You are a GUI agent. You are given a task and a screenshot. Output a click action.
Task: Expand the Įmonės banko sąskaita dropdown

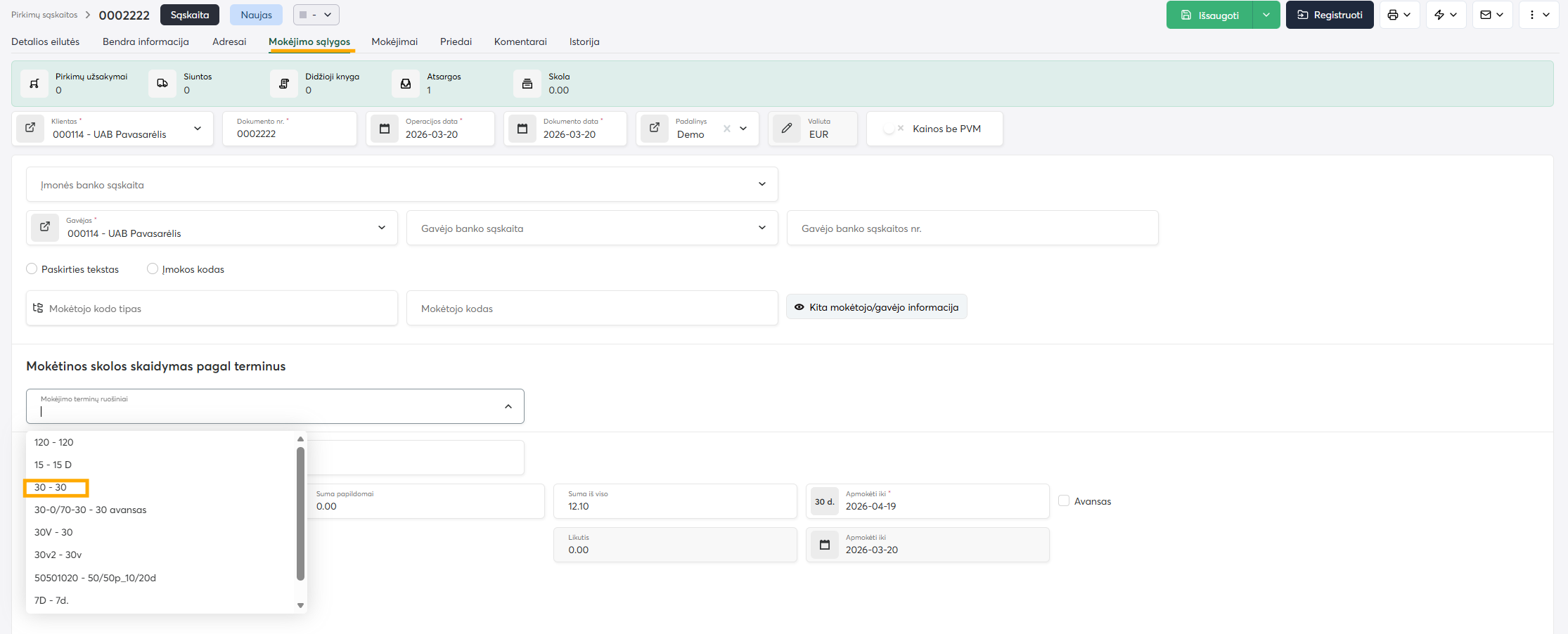(761, 184)
